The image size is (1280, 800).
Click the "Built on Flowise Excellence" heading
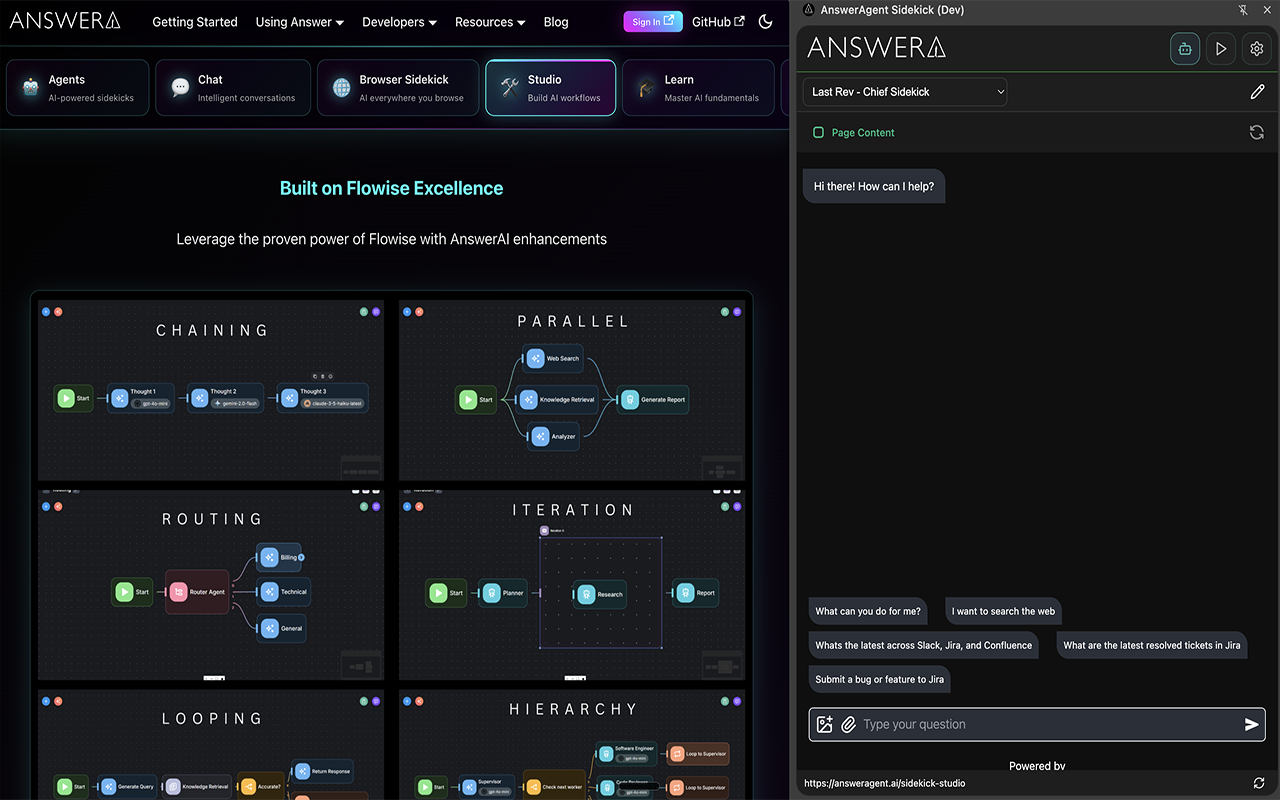point(392,188)
